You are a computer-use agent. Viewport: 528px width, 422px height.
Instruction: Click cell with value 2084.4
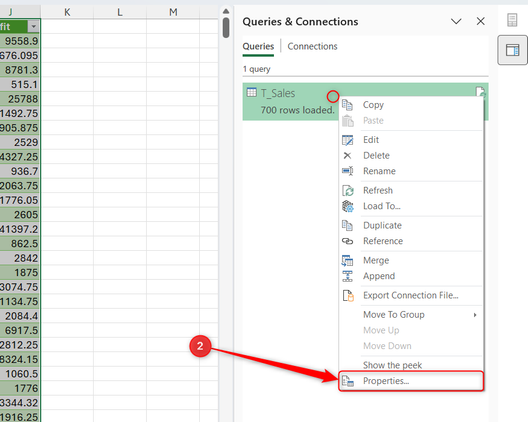click(20, 316)
